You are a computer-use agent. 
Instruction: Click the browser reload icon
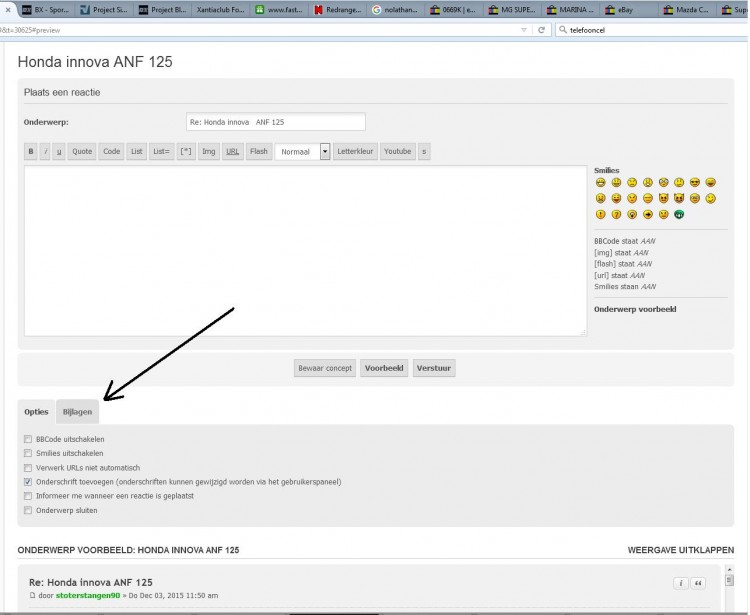point(541,30)
